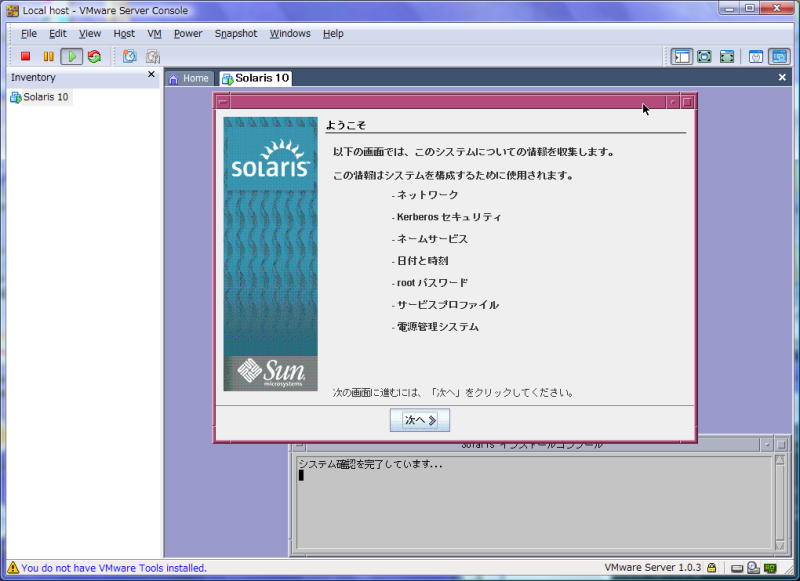Click the CD-ROM device status icon
This screenshot has width=800, height=581.
pyautogui.click(x=752, y=568)
